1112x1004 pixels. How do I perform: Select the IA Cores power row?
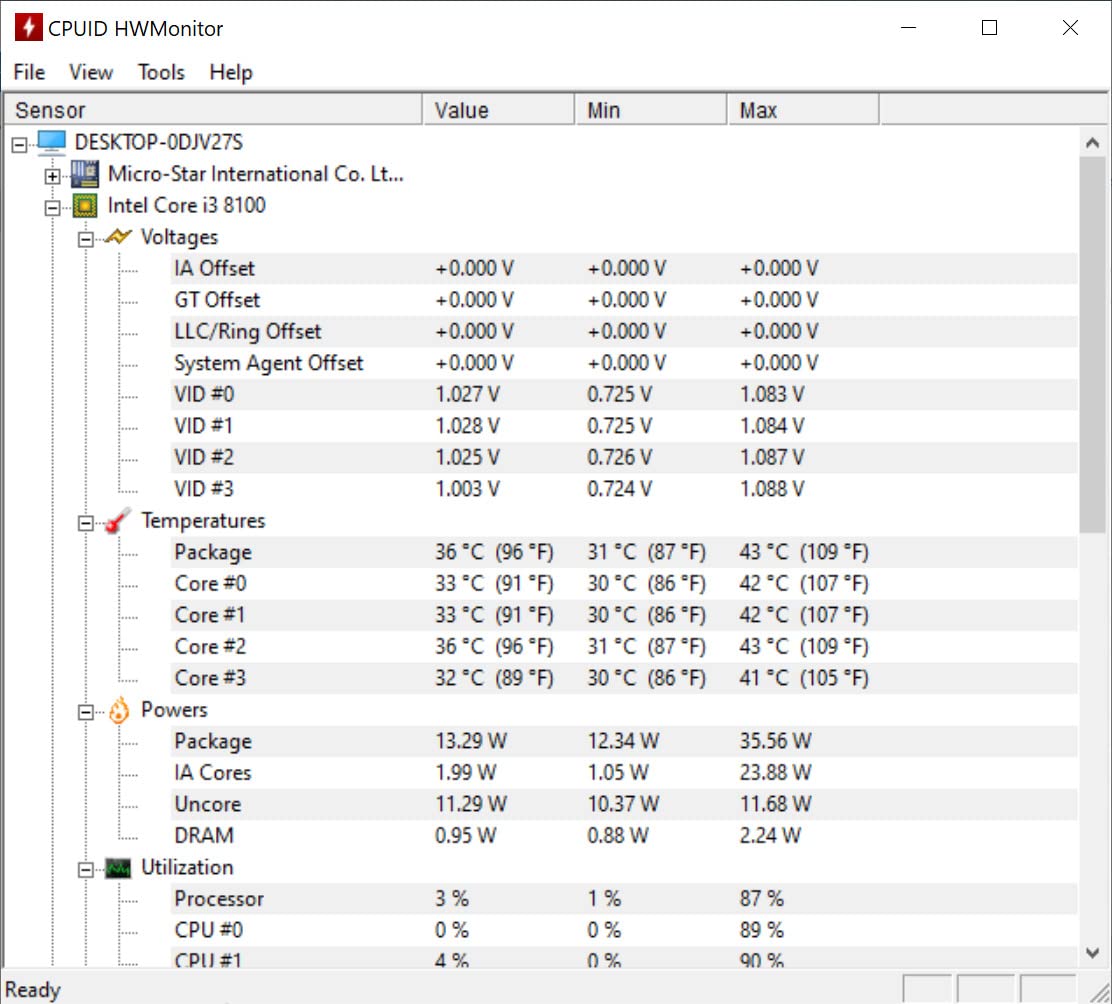pos(624,773)
